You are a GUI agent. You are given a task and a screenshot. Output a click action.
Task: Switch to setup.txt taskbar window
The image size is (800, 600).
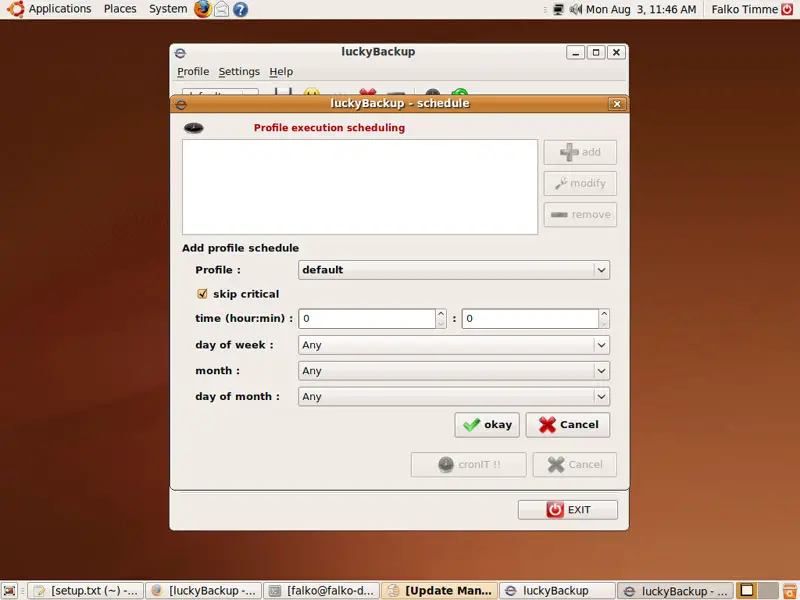[x=85, y=591]
